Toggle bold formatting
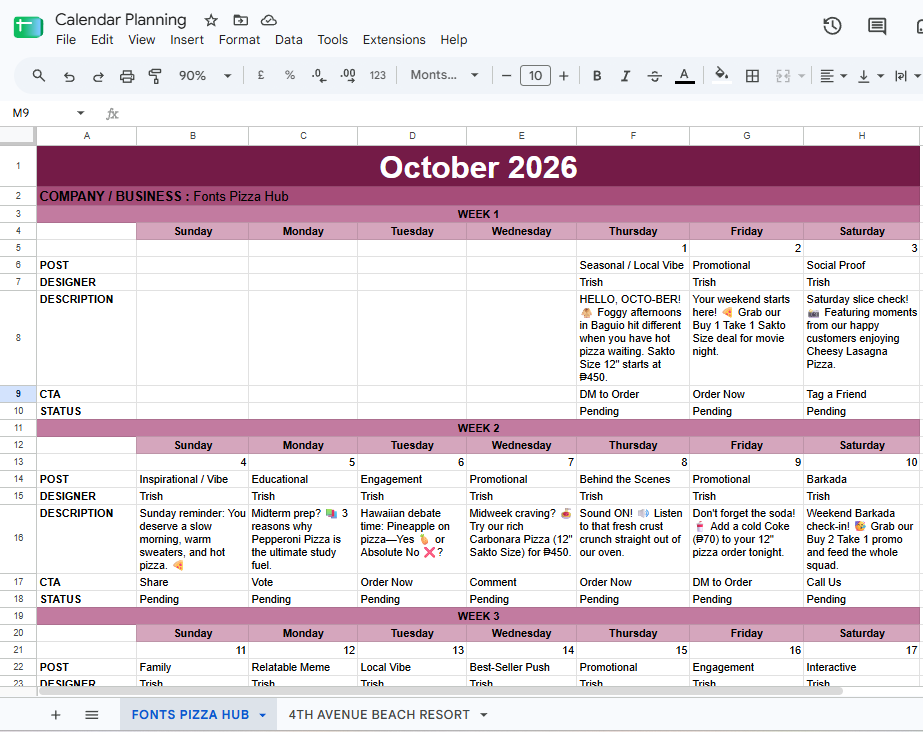The width and height of the screenshot is (923, 732). [597, 76]
